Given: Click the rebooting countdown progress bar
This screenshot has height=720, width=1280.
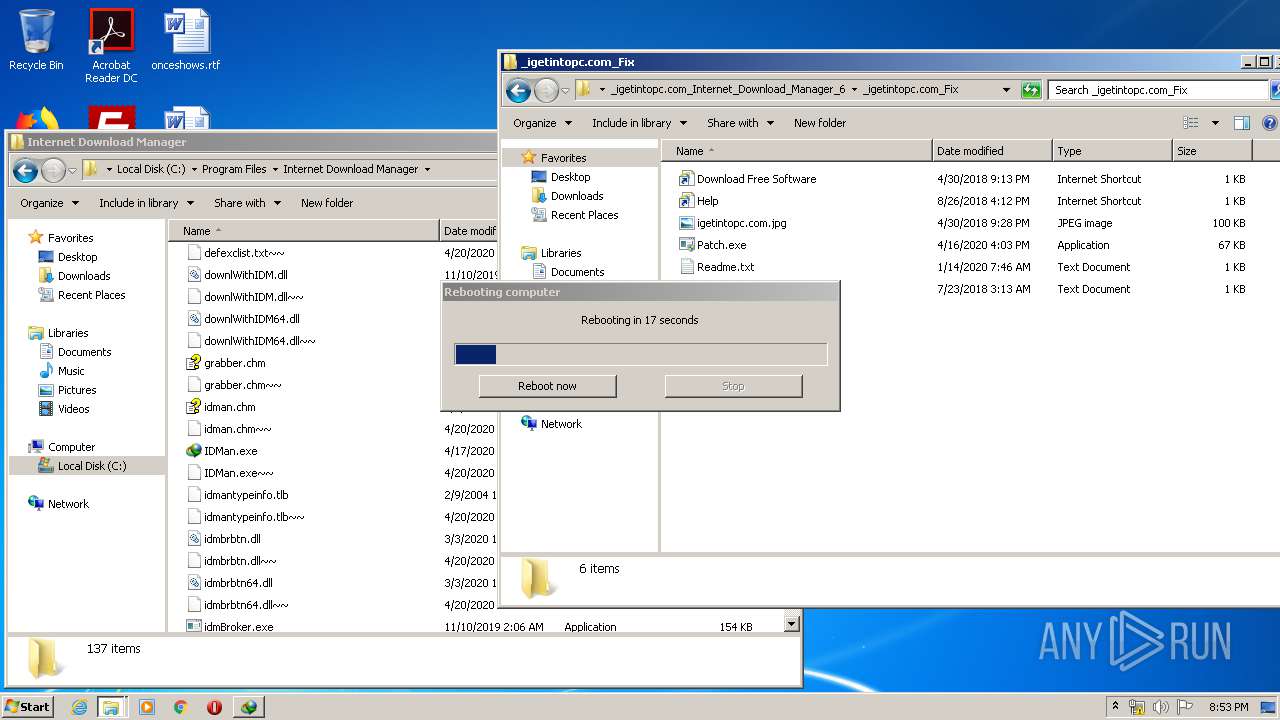Looking at the screenshot, I should point(641,354).
